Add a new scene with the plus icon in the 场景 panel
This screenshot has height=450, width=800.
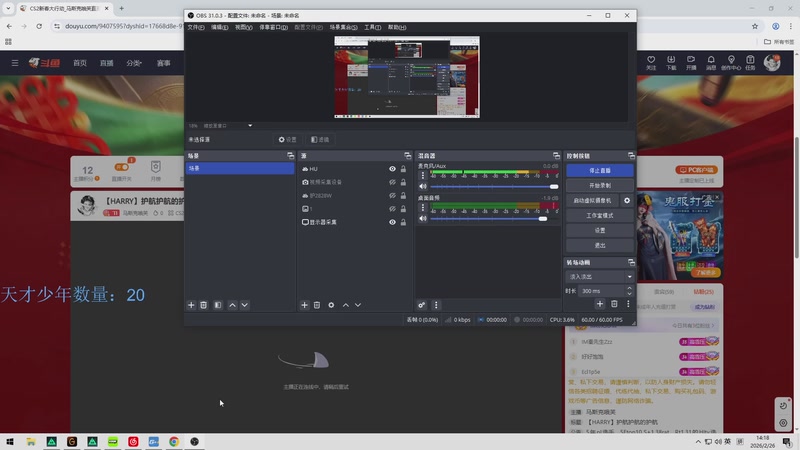click(x=191, y=305)
